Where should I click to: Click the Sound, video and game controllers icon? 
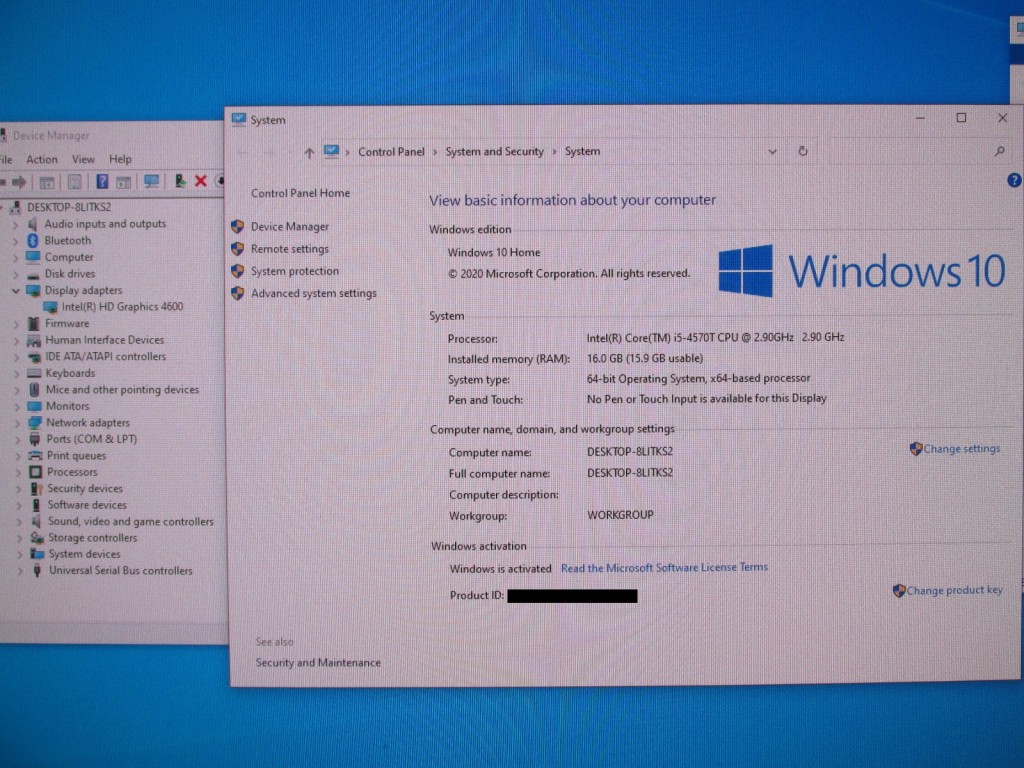36,521
